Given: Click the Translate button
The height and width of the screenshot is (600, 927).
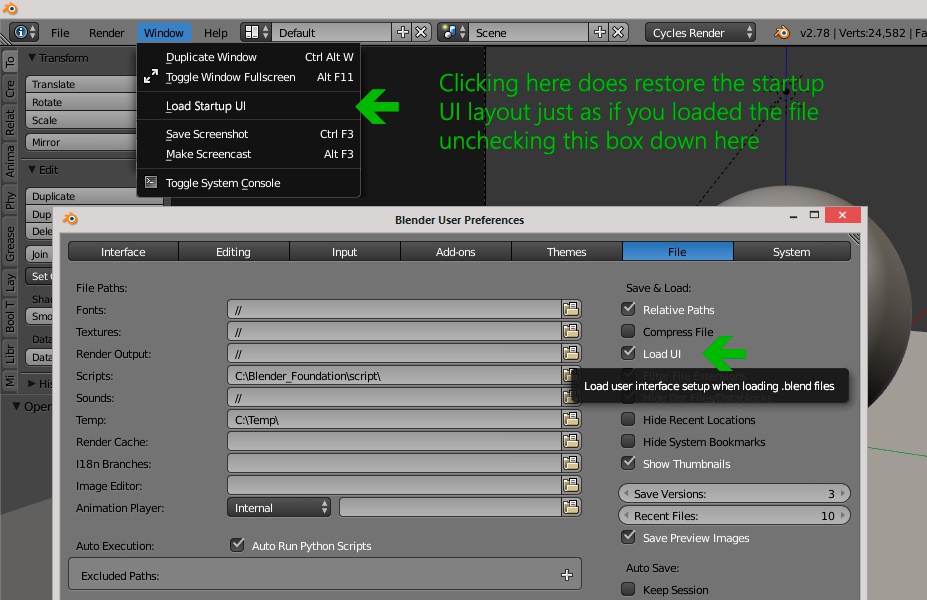Looking at the screenshot, I should (82, 84).
